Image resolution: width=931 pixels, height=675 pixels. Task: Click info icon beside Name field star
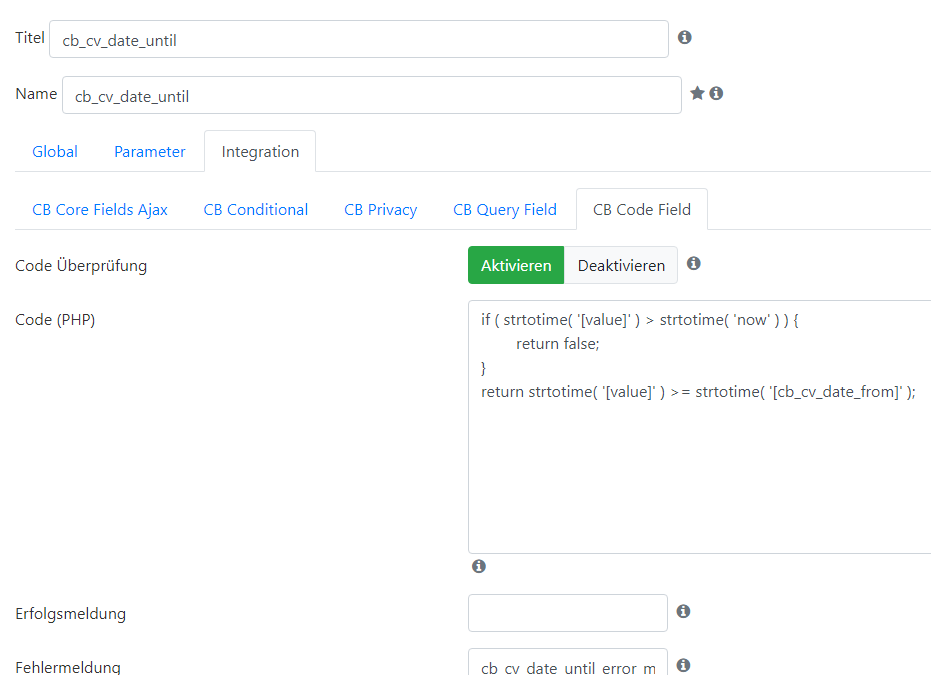click(716, 93)
